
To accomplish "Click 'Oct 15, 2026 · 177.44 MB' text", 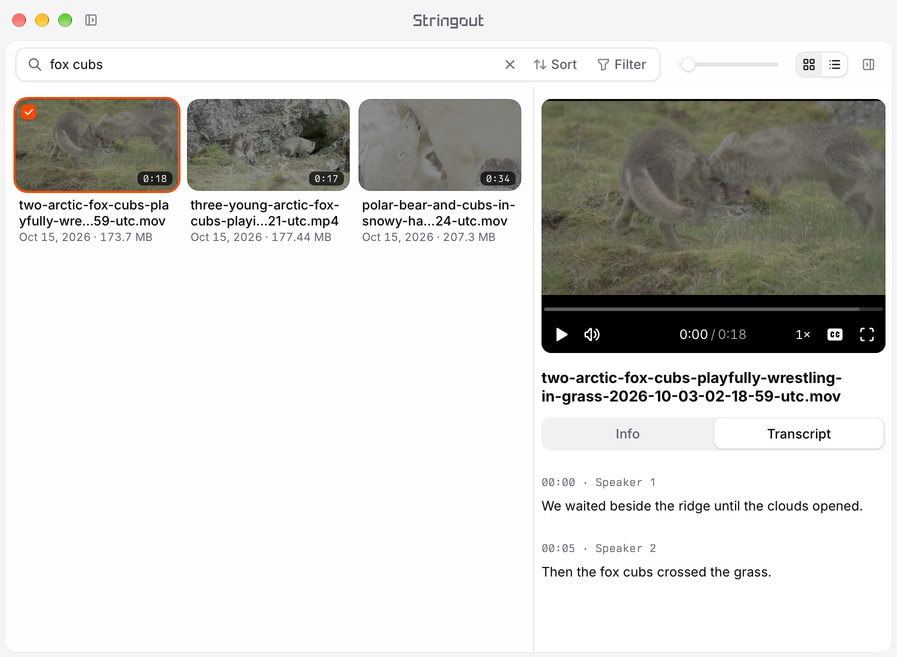I will click(261, 237).
